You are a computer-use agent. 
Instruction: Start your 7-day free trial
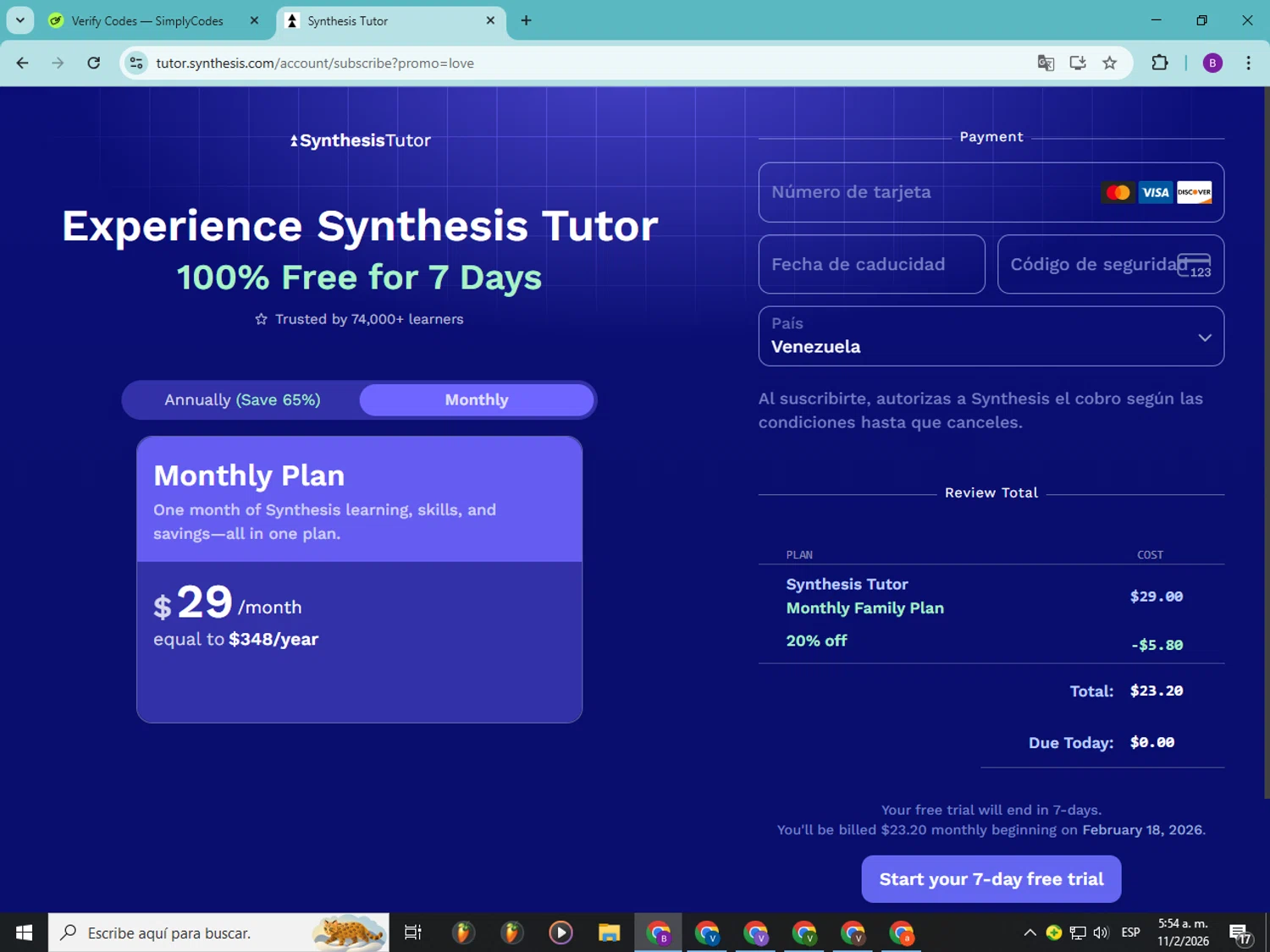click(x=991, y=879)
